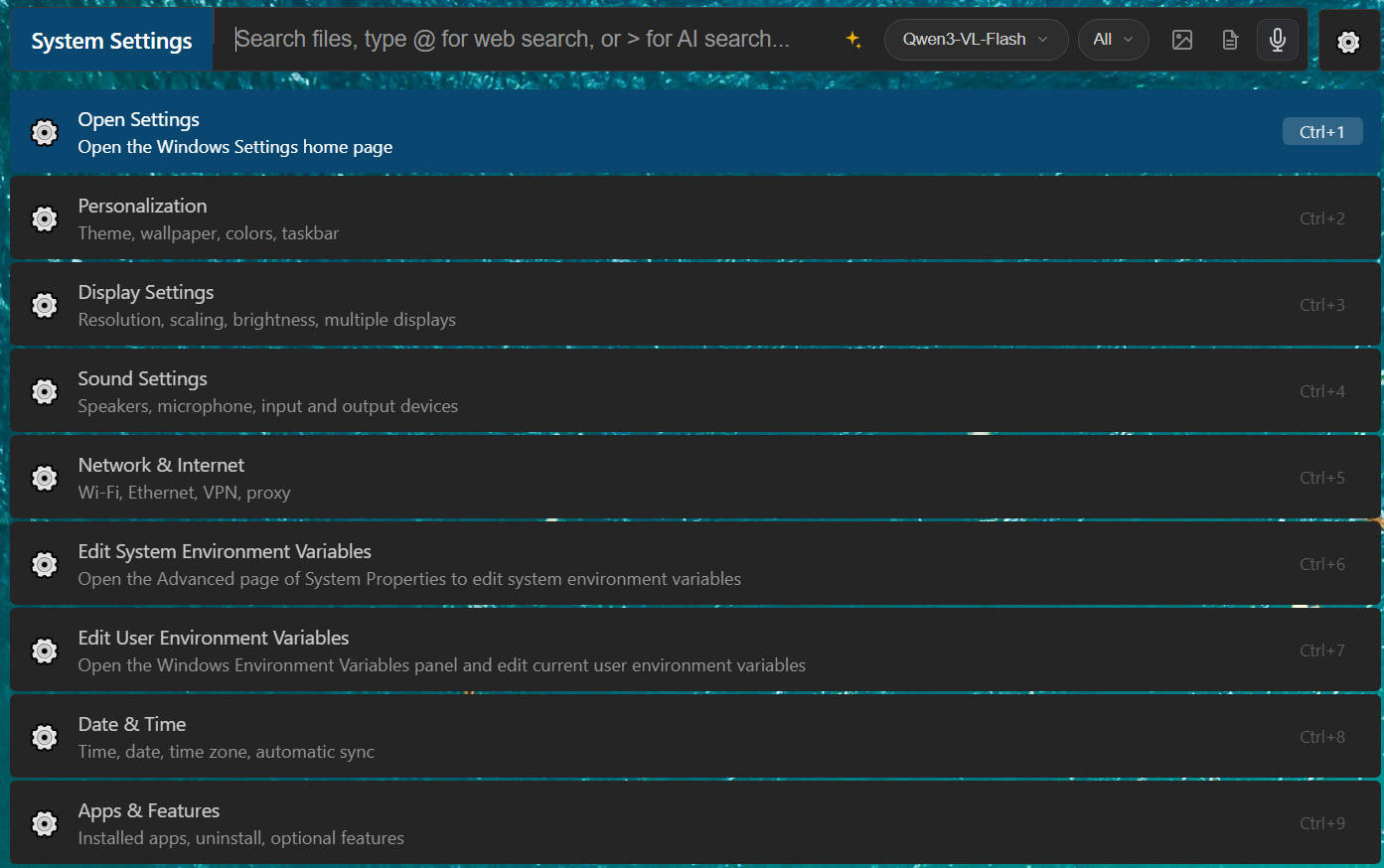Viewport: 1384px width, 868px height.
Task: Open launcher settings gear at top right
Action: click(x=1348, y=42)
